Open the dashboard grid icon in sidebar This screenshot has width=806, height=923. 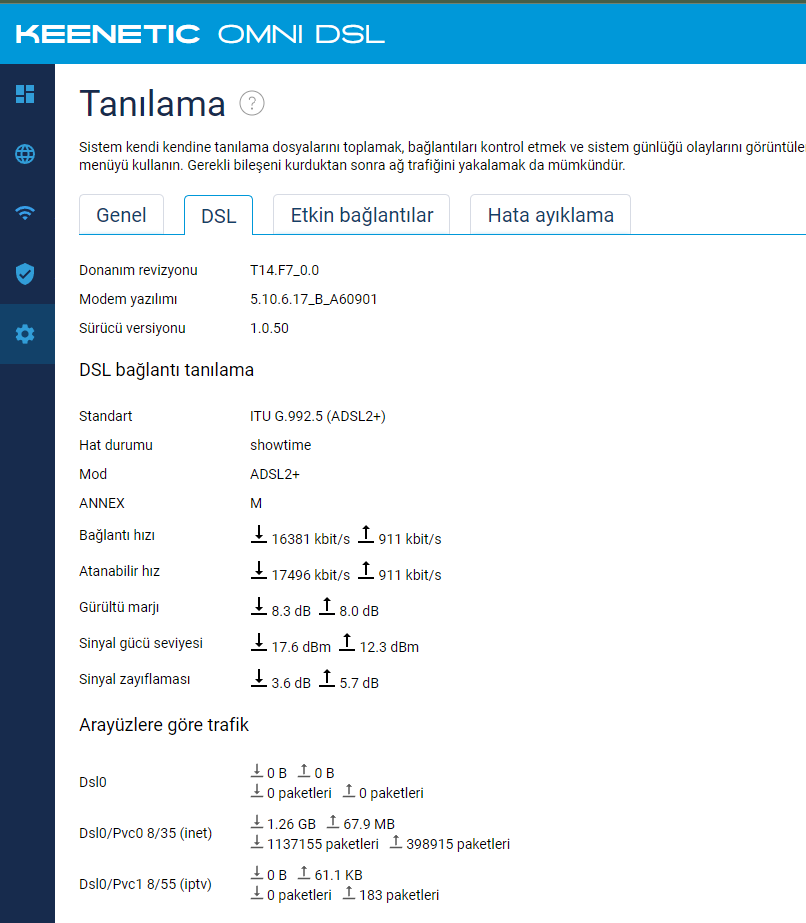pos(25,94)
